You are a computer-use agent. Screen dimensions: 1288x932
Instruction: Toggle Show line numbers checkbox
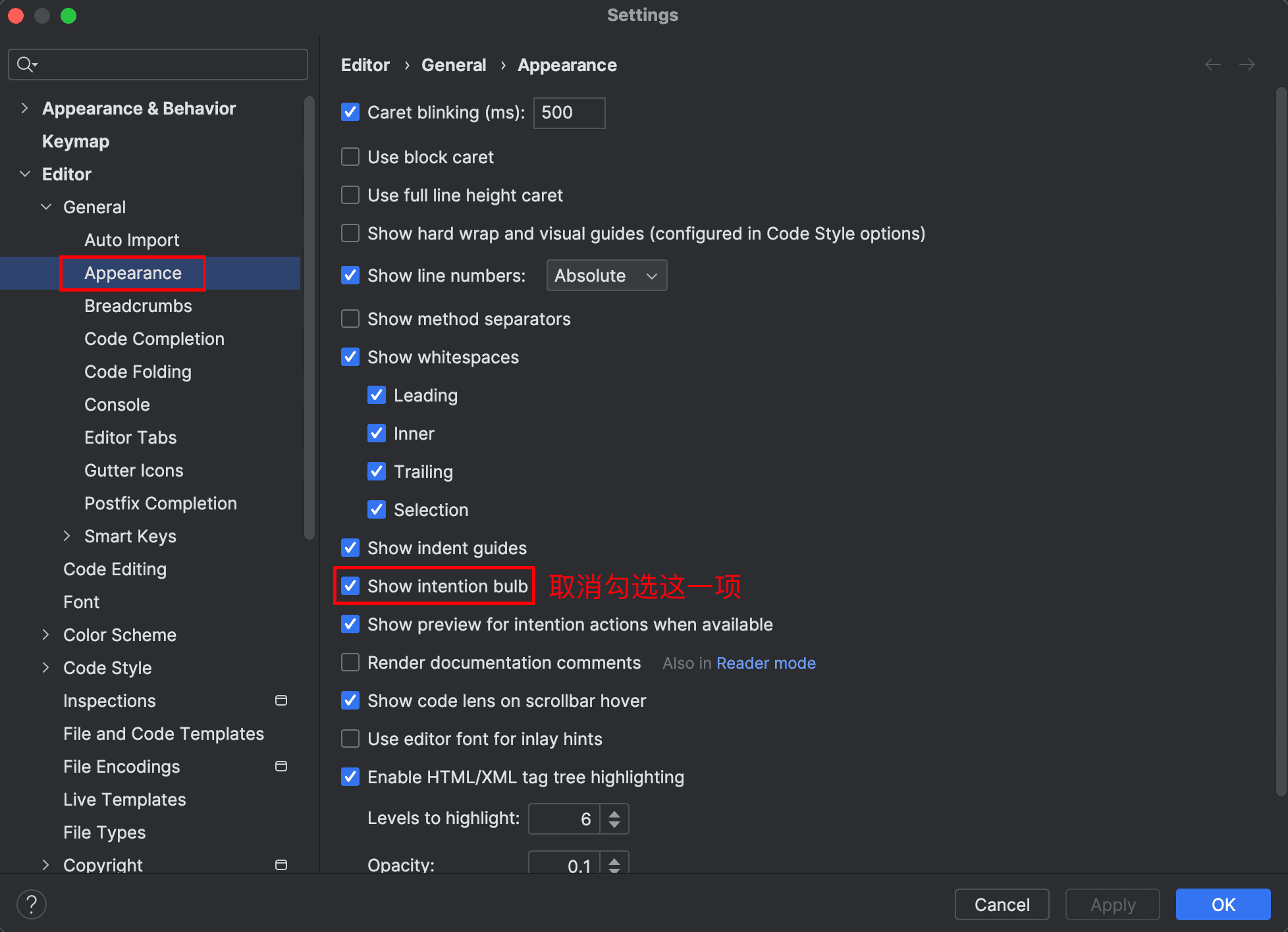[350, 275]
